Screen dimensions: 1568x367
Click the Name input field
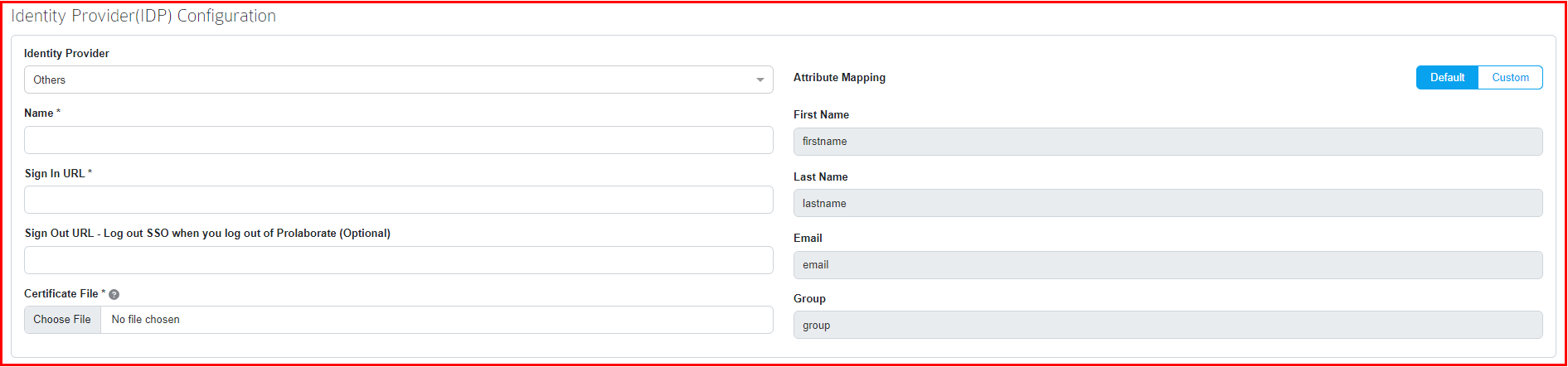click(x=398, y=140)
